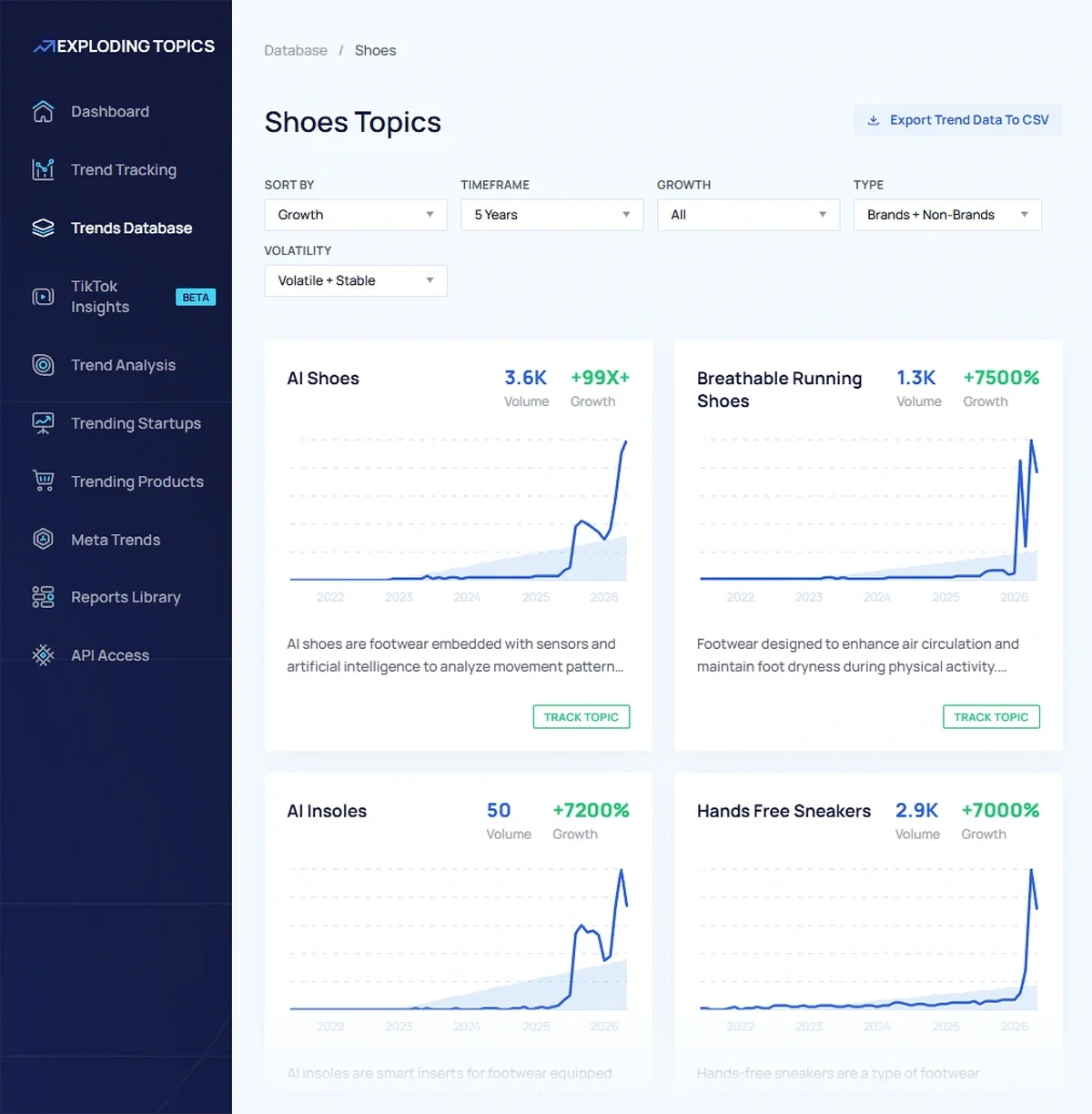This screenshot has height=1114, width=1092.
Task: Click the +7000% growth value
Action: coord(1000,810)
